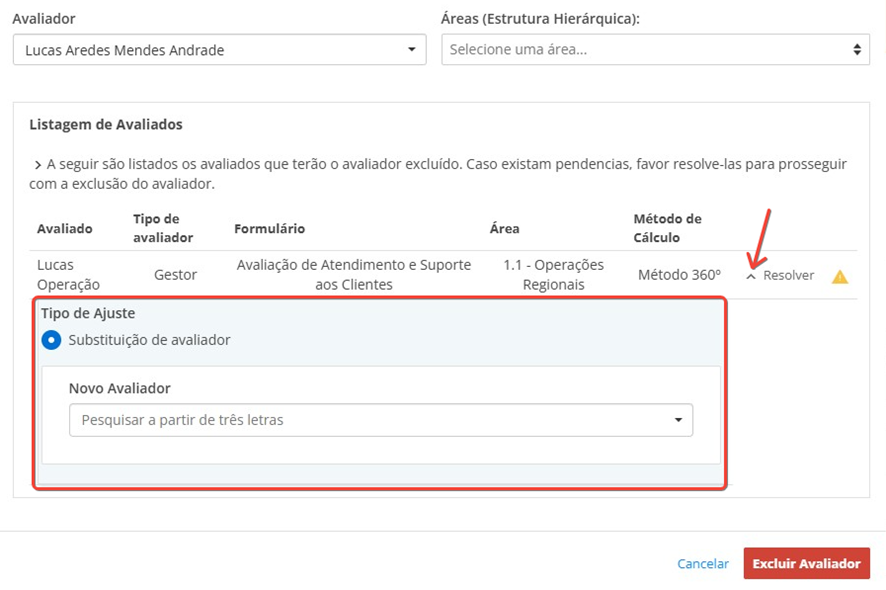Click the 'Formulário' column header
This screenshot has height=590, width=886.
(269, 229)
